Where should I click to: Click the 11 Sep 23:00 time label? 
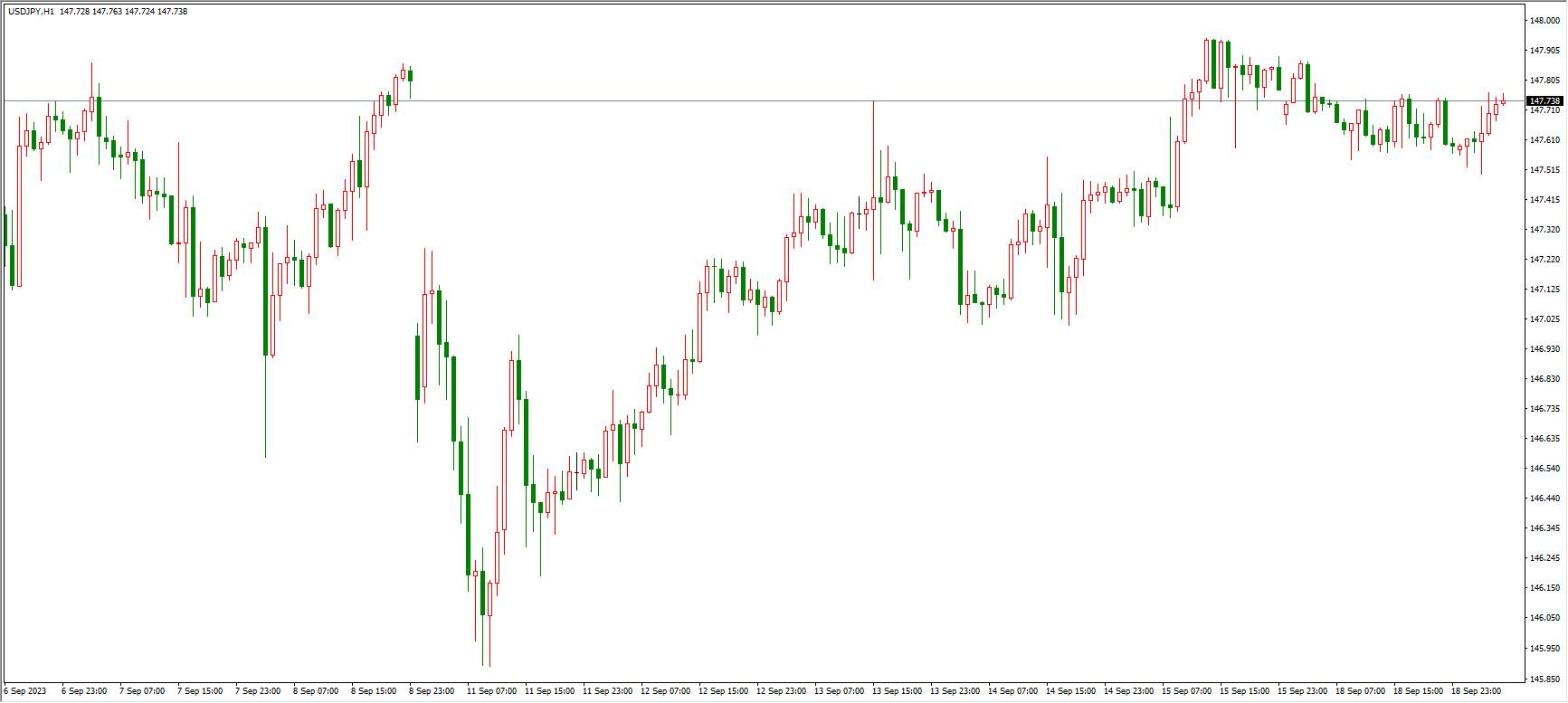click(x=607, y=691)
